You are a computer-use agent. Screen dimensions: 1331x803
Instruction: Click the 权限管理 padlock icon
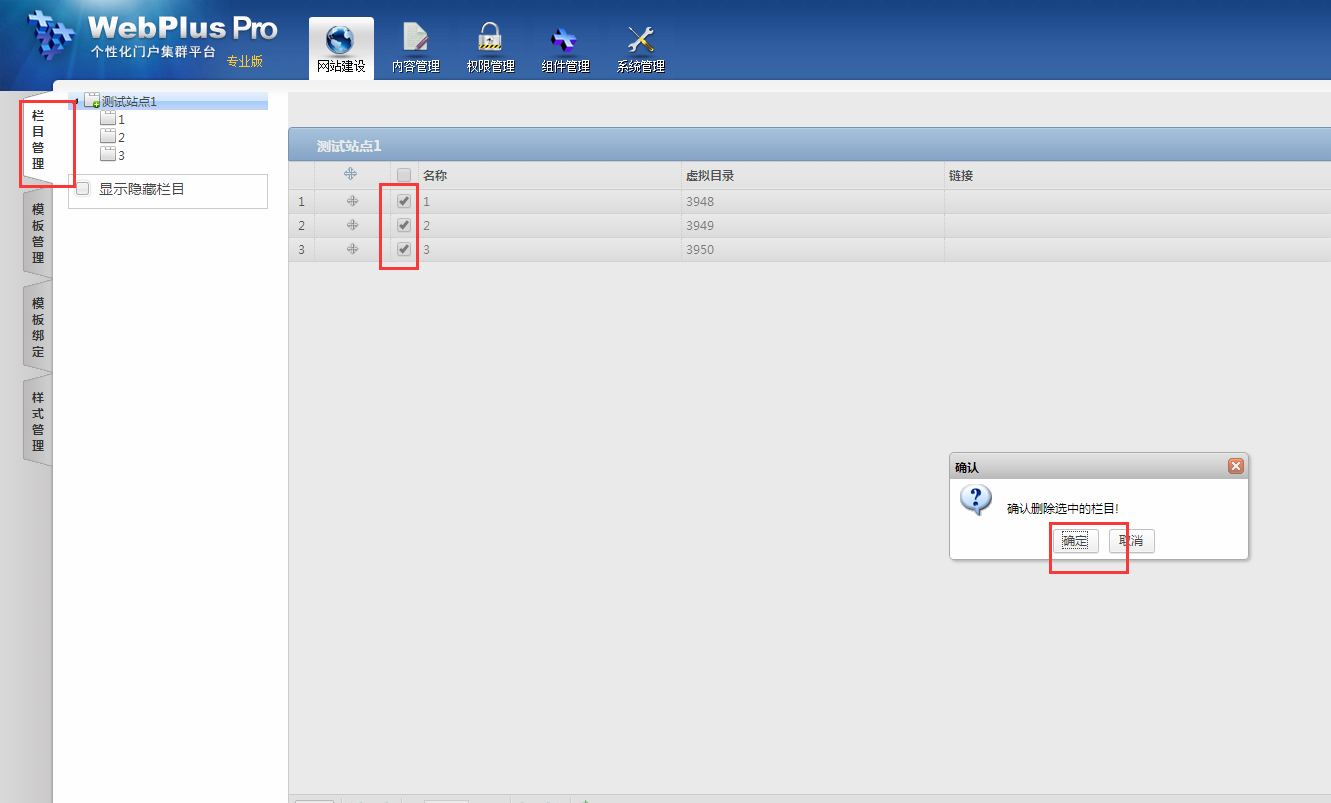[490, 38]
